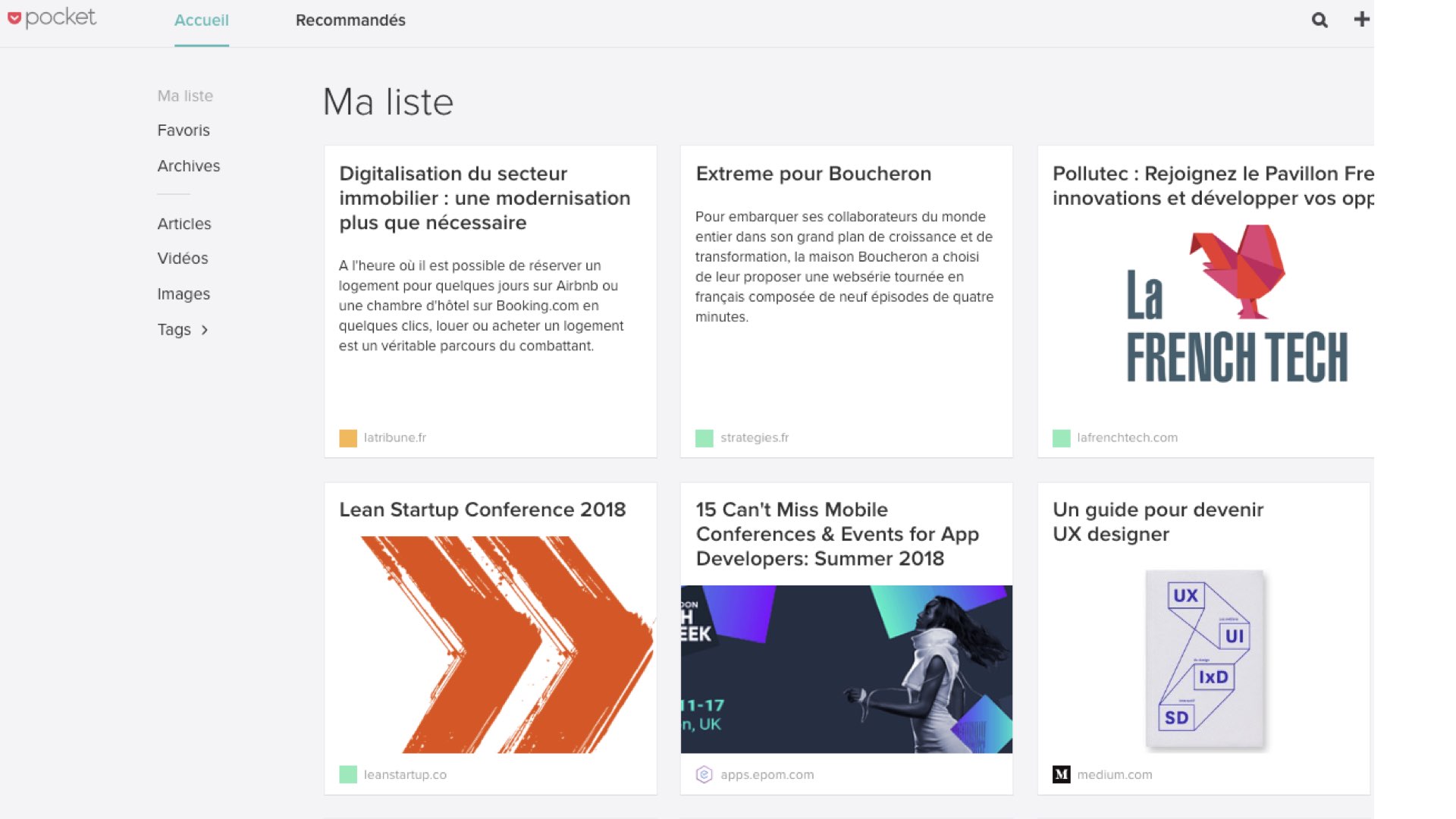Click the strategies.fr favicon square
Viewport: 1456px width, 819px height.
tap(704, 438)
